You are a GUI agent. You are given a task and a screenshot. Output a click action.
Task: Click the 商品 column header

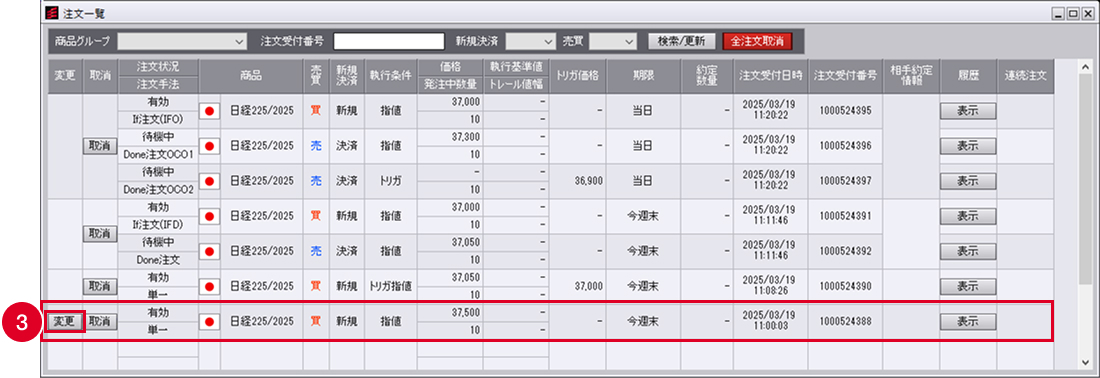click(x=251, y=76)
